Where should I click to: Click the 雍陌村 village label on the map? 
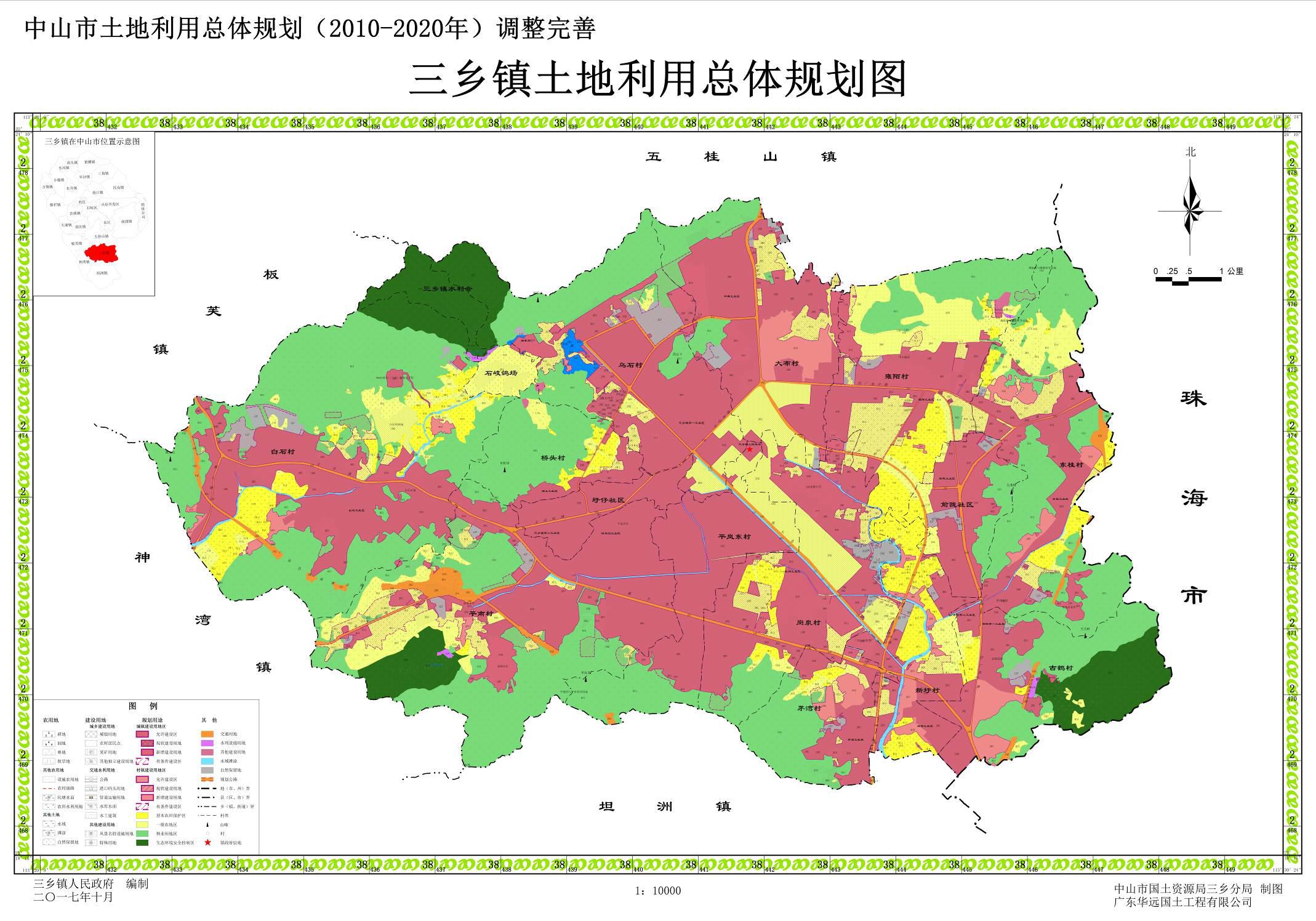(x=896, y=376)
